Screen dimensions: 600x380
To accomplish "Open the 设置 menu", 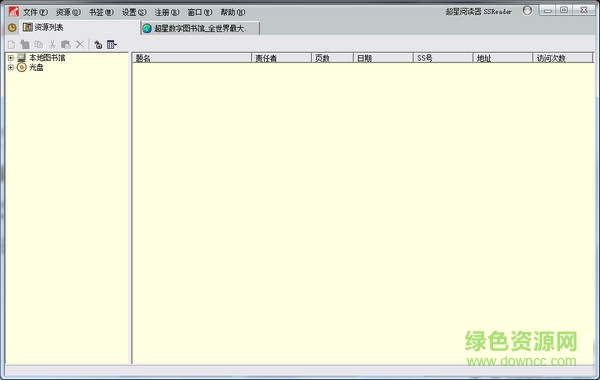I will [134, 12].
